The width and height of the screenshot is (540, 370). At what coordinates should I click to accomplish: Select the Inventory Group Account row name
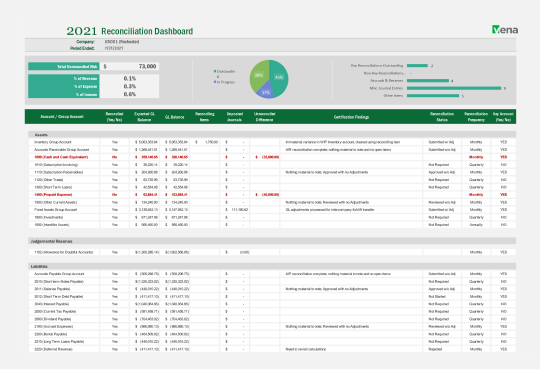pyautogui.click(x=53, y=142)
